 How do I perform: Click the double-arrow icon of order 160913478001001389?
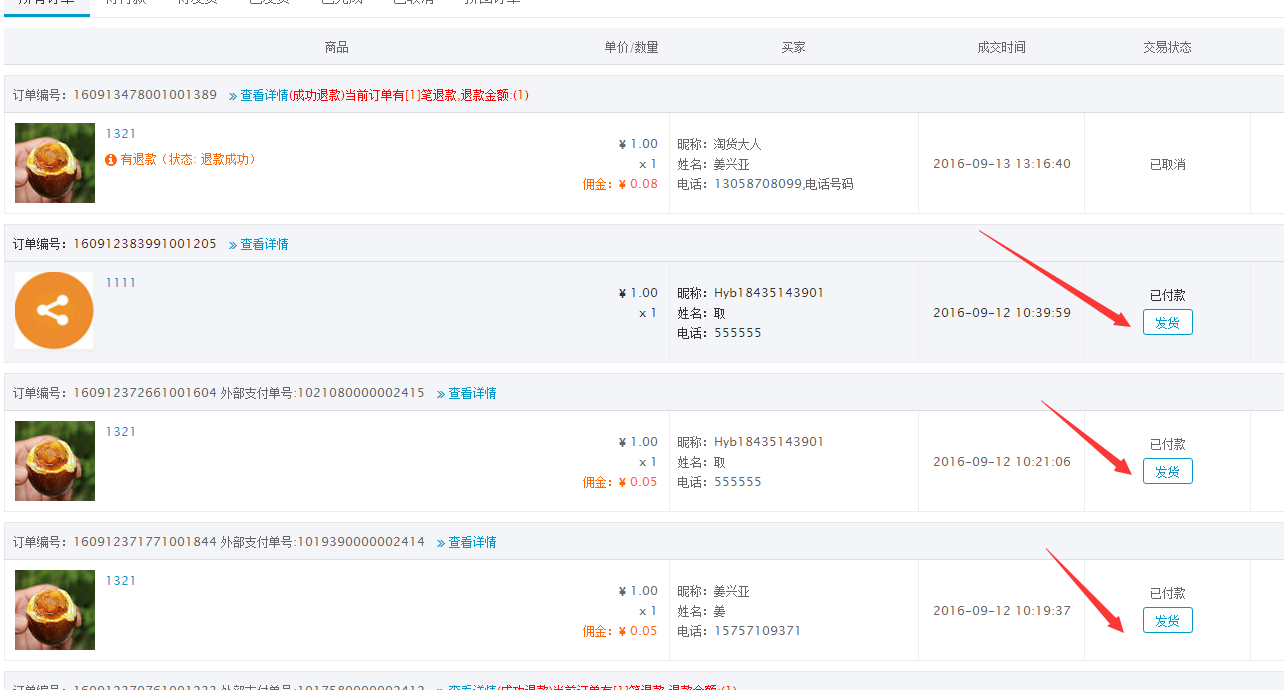233,96
